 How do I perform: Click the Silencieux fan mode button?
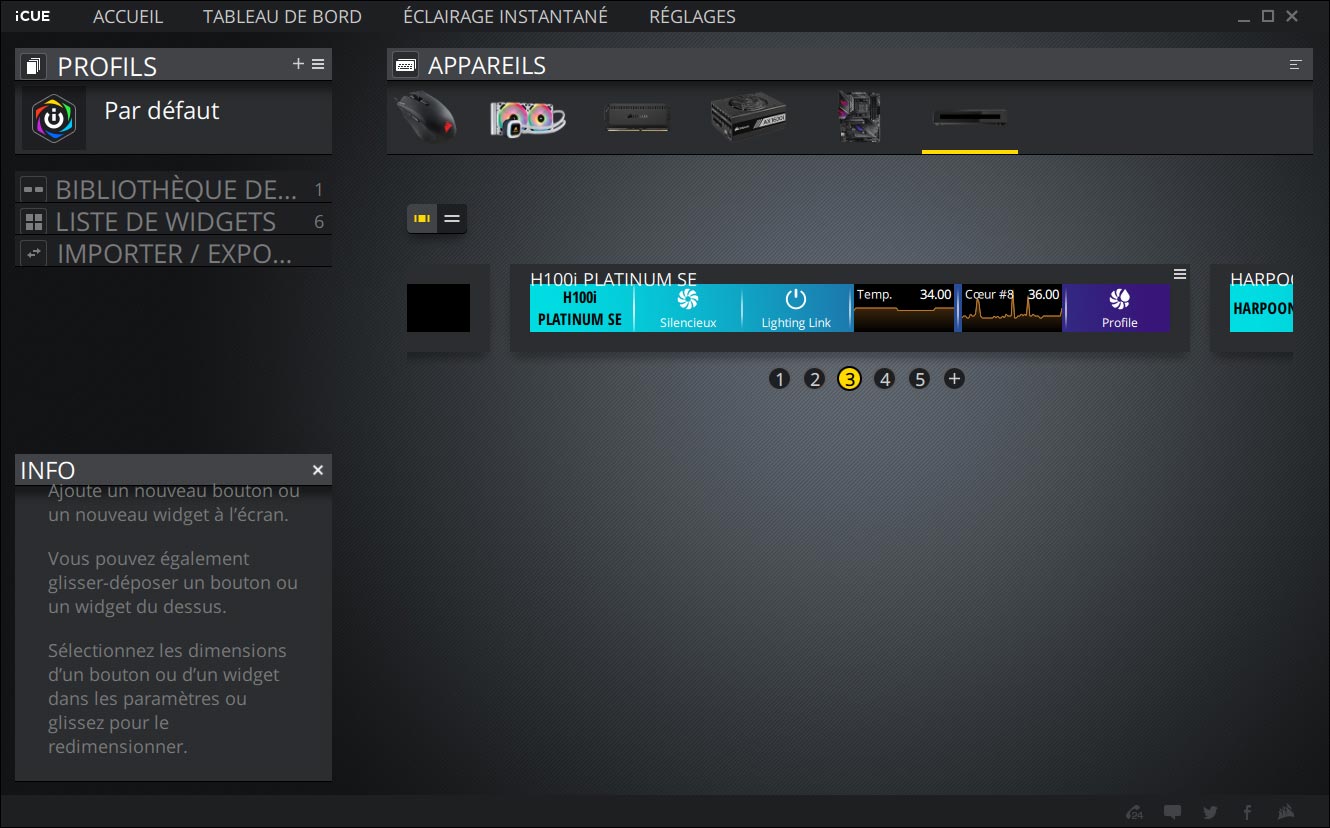click(688, 308)
